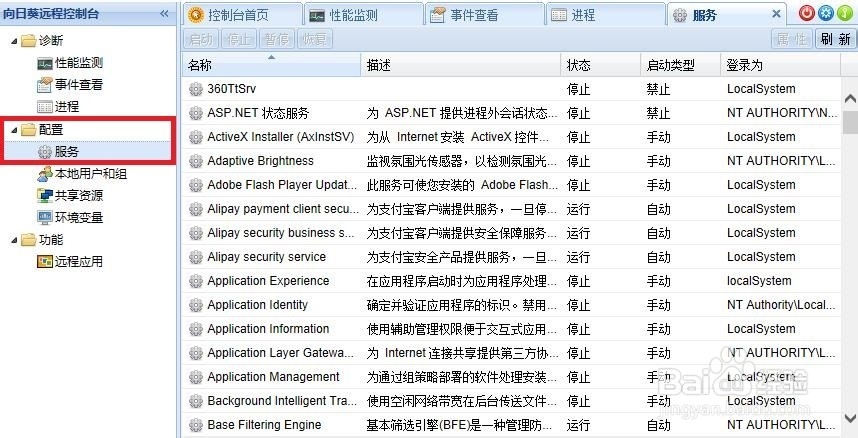Collapse the 向日葵远程控制台 sidebar panel
The width and height of the screenshot is (858, 438).
(164, 14)
